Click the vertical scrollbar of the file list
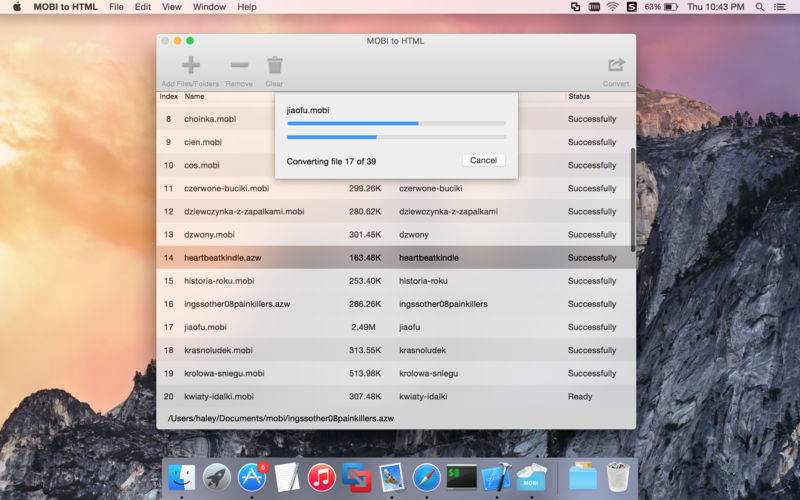Image resolution: width=800 pixels, height=500 pixels. pyautogui.click(x=633, y=199)
